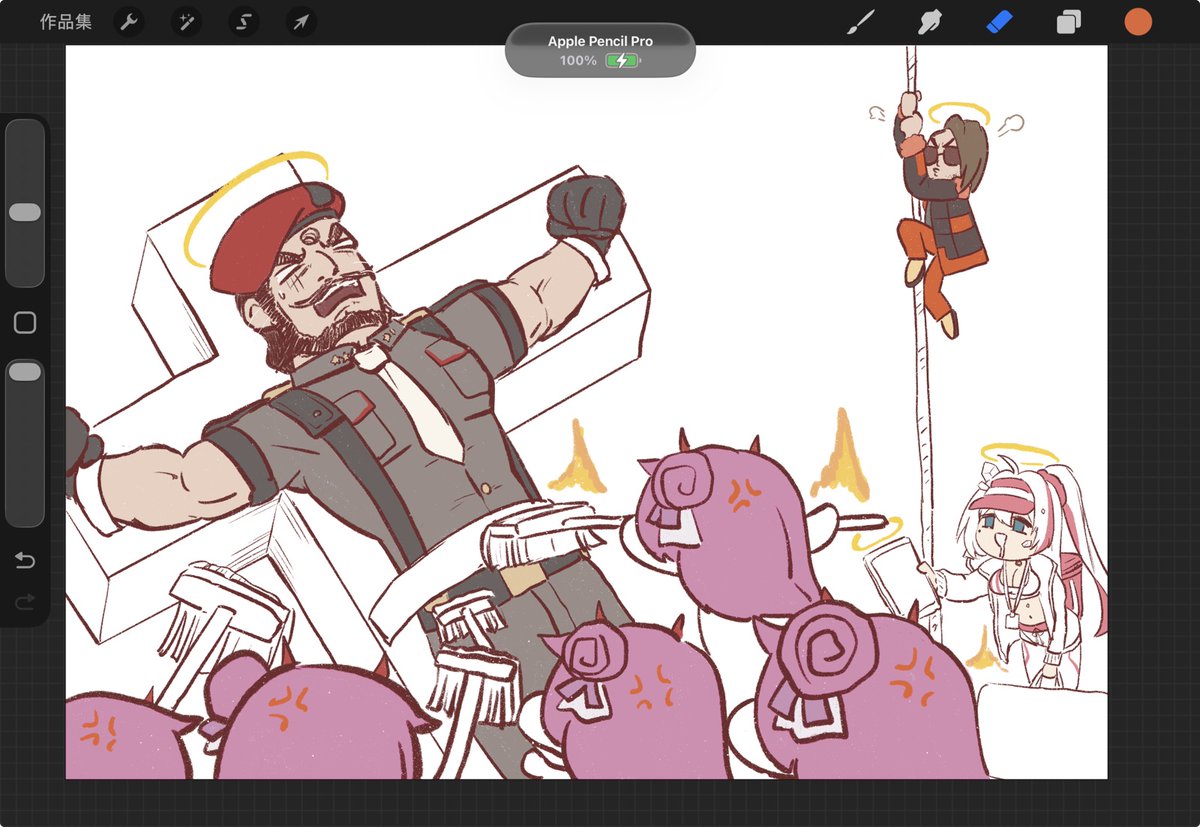Open the Adjustments magic wand menu
This screenshot has height=827, width=1200.
[x=186, y=22]
